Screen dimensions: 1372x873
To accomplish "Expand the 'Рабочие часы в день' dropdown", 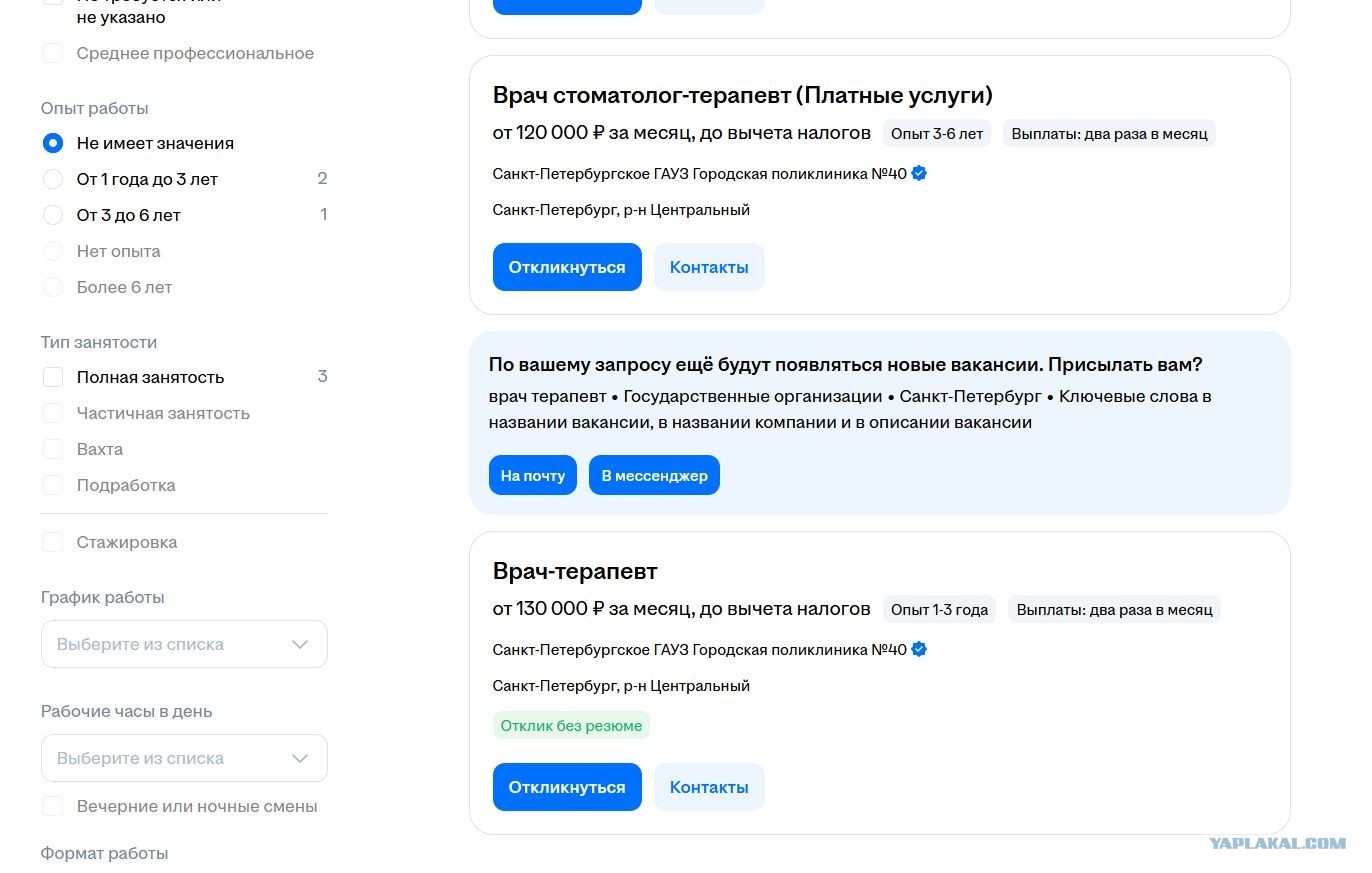I will pyautogui.click(x=184, y=758).
